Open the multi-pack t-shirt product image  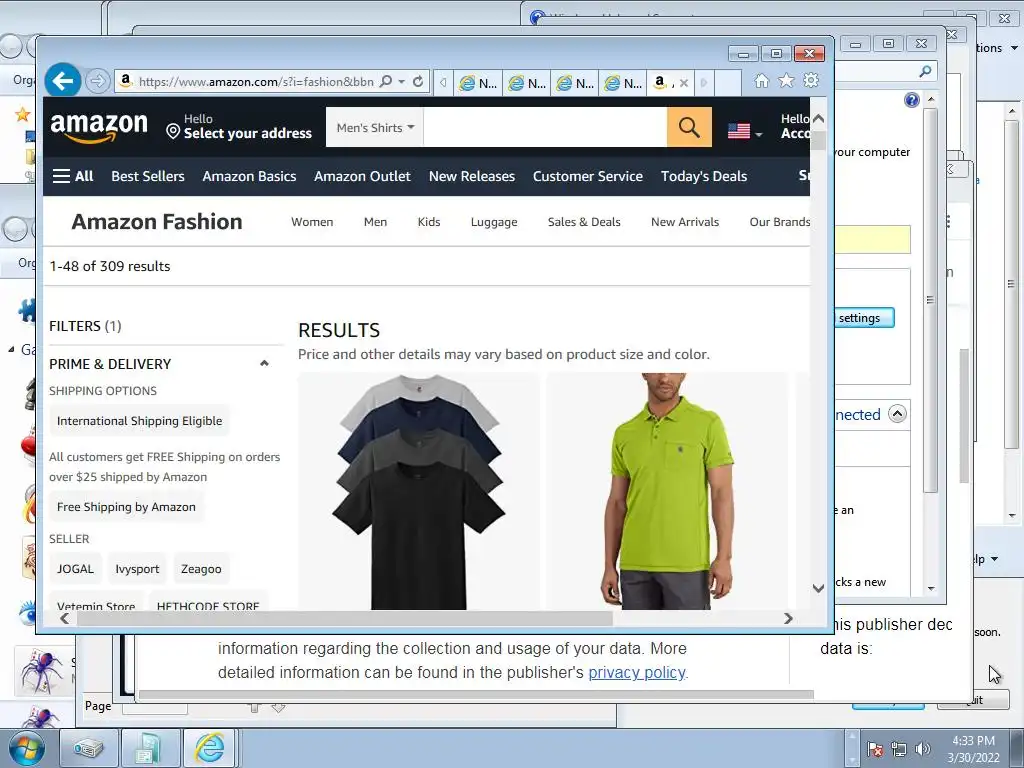[419, 491]
